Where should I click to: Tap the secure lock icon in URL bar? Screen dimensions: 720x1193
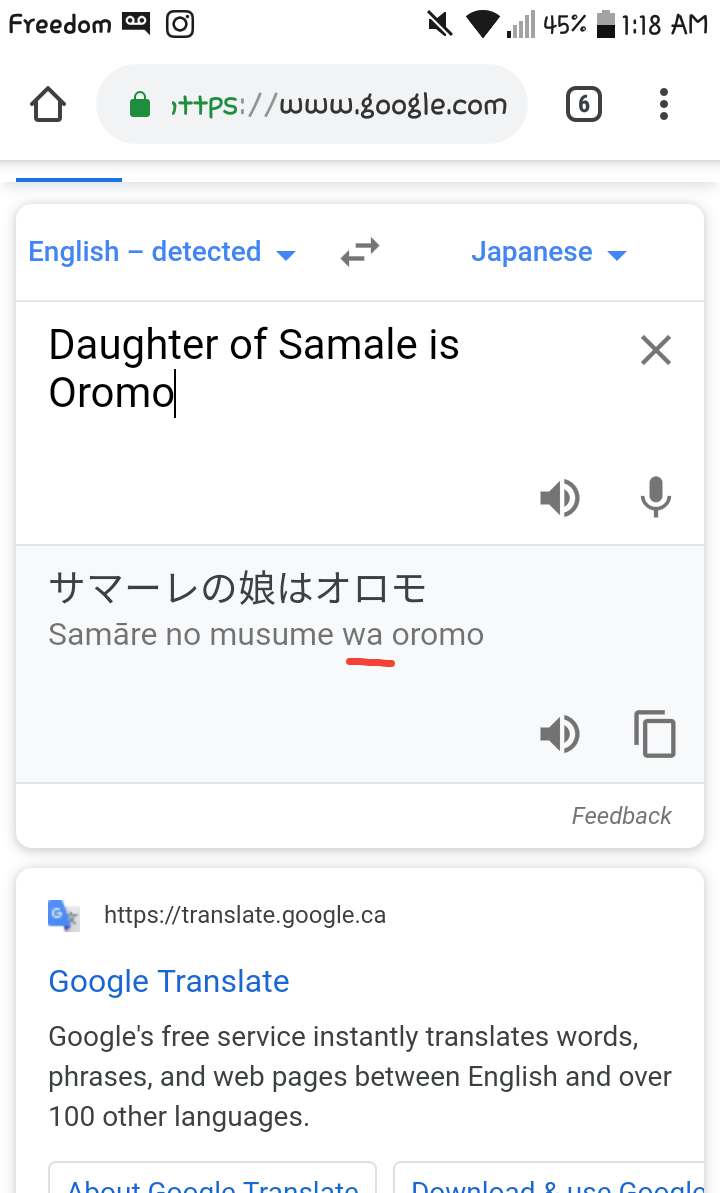(x=140, y=104)
